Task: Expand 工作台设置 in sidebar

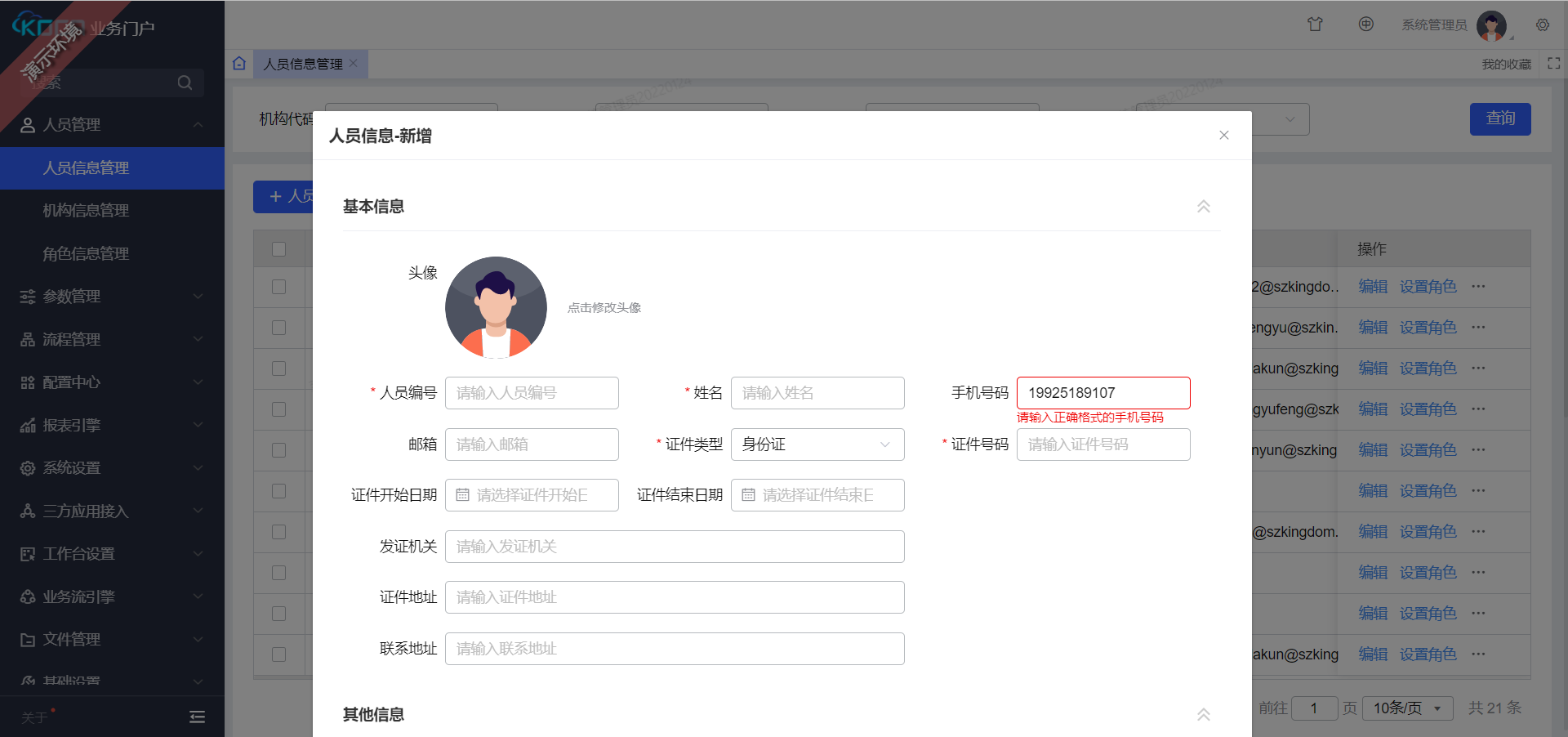Action: click(x=112, y=553)
